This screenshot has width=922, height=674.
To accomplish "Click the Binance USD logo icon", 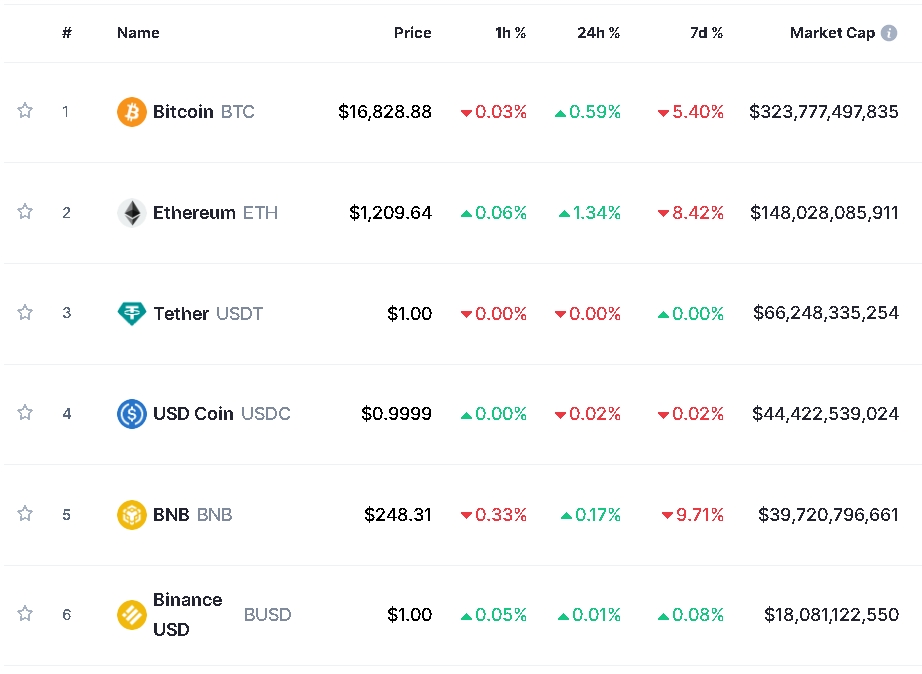I will 131,615.
